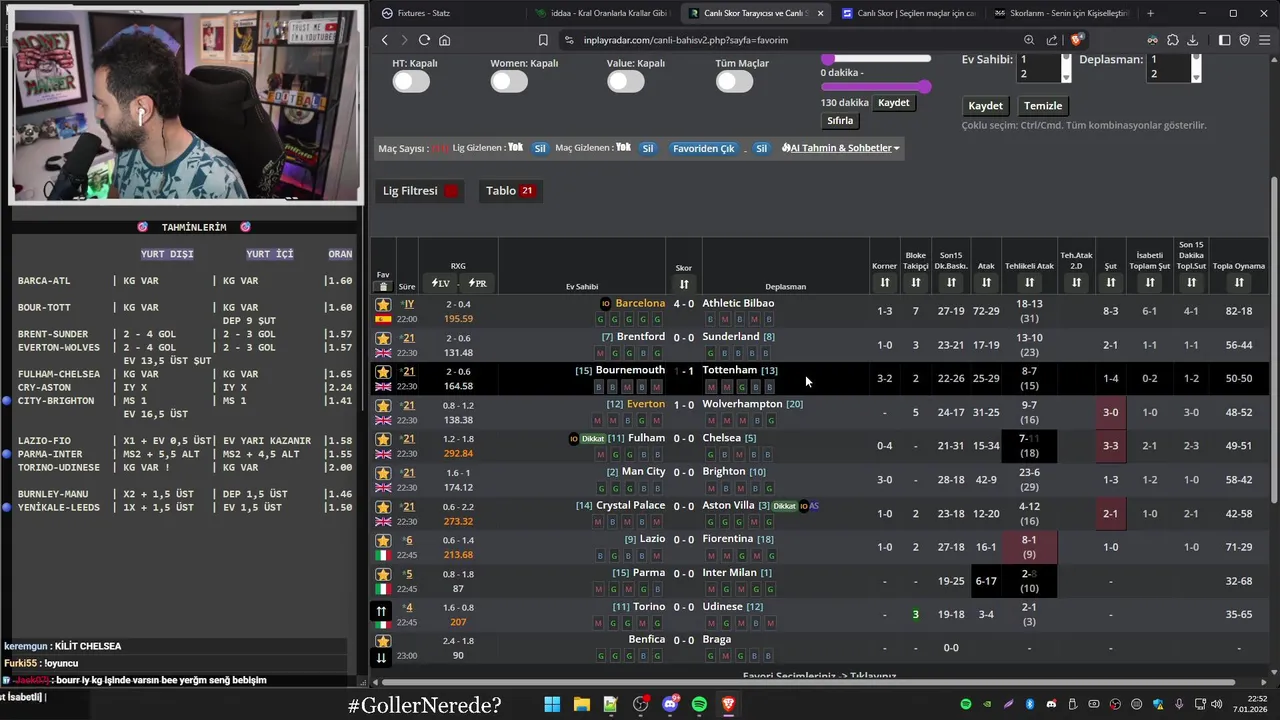Sort by Şut column arrows
This screenshot has height=720, width=1280.
click(1110, 283)
